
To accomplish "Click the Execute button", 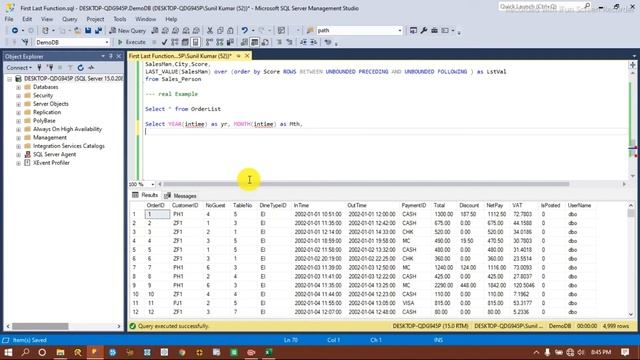I will point(131,42).
